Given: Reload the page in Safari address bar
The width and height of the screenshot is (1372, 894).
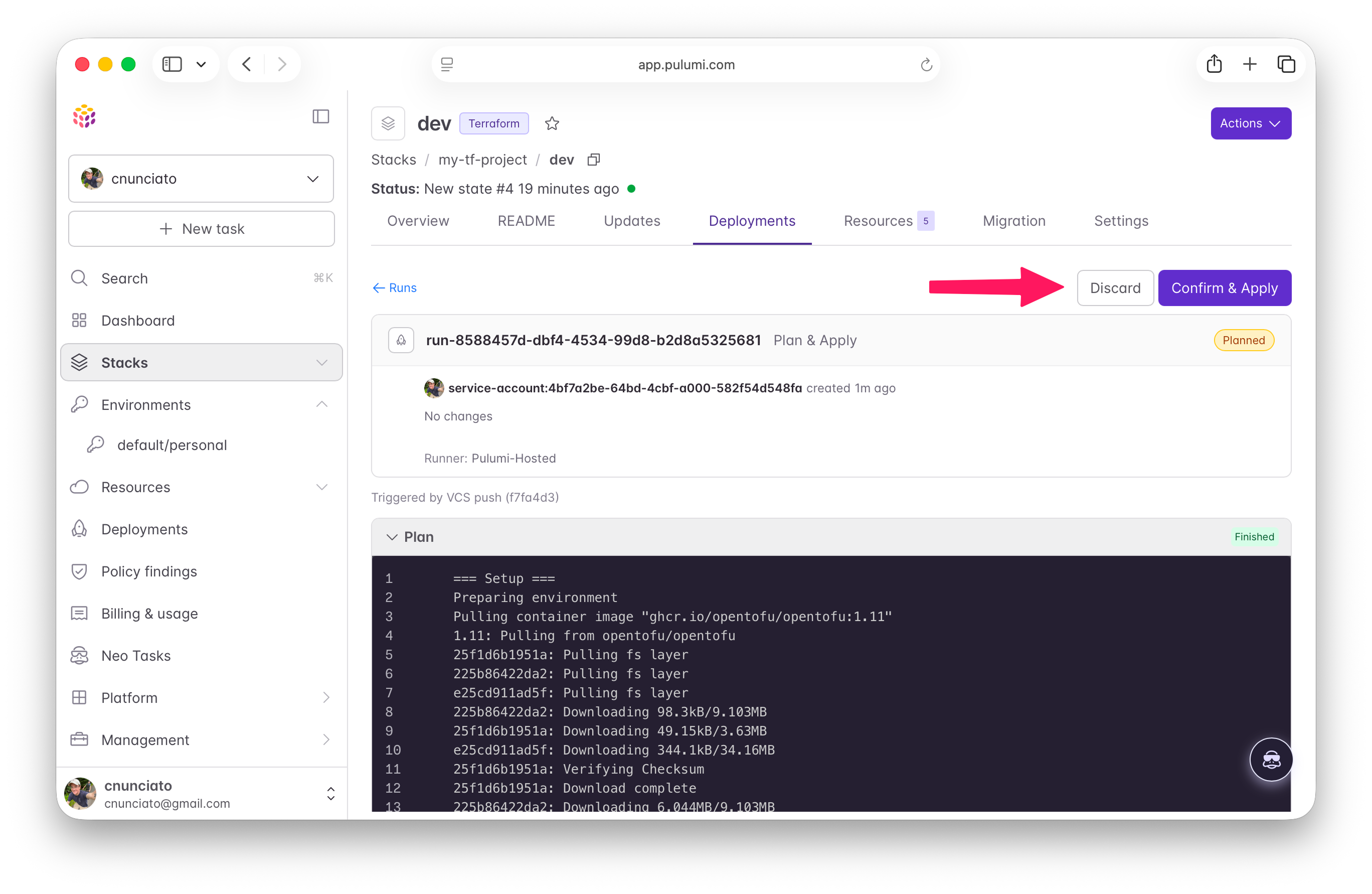Looking at the screenshot, I should click(x=926, y=65).
